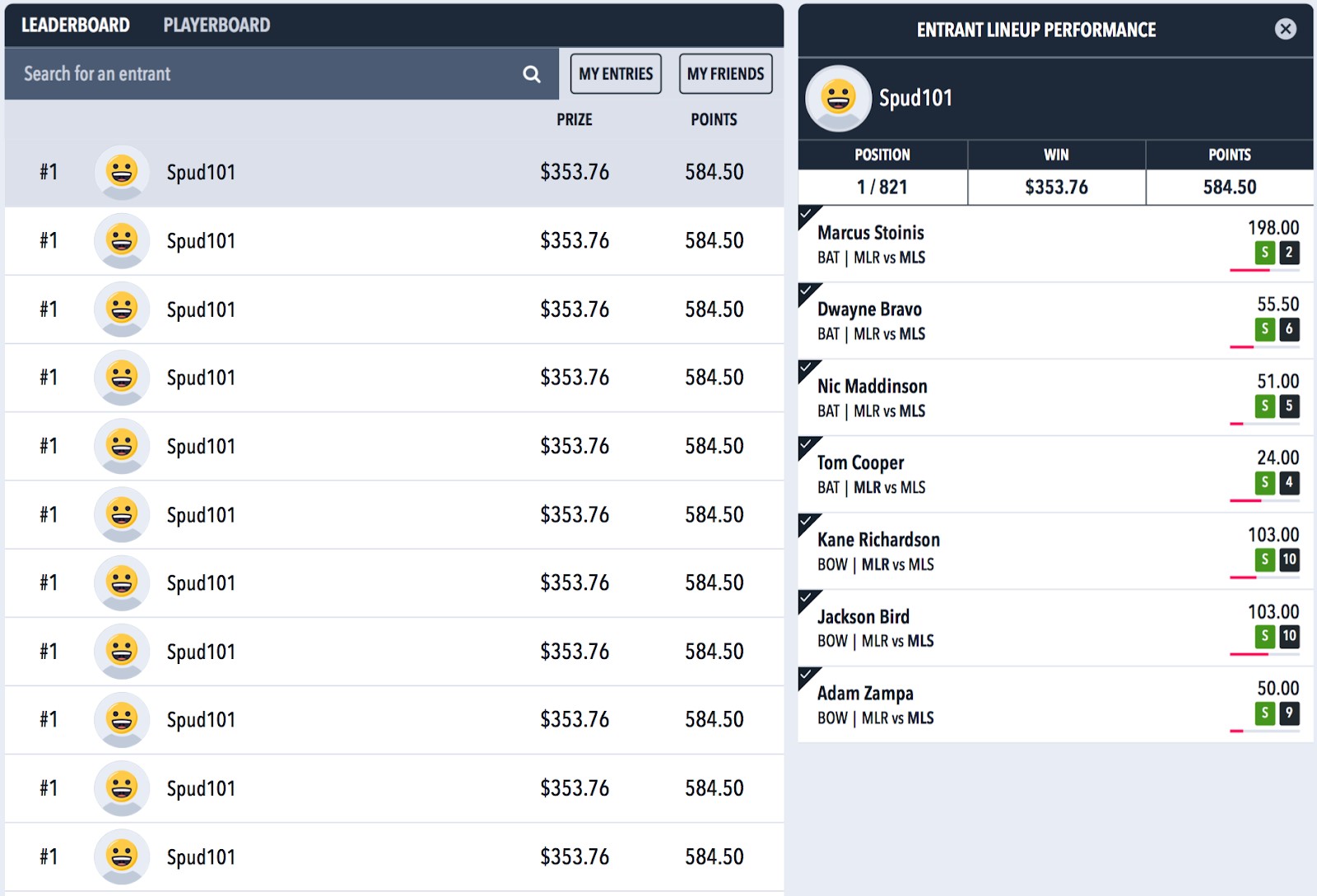
Task: Click the checkmark corner on Adam Zampa
Action: point(807,675)
